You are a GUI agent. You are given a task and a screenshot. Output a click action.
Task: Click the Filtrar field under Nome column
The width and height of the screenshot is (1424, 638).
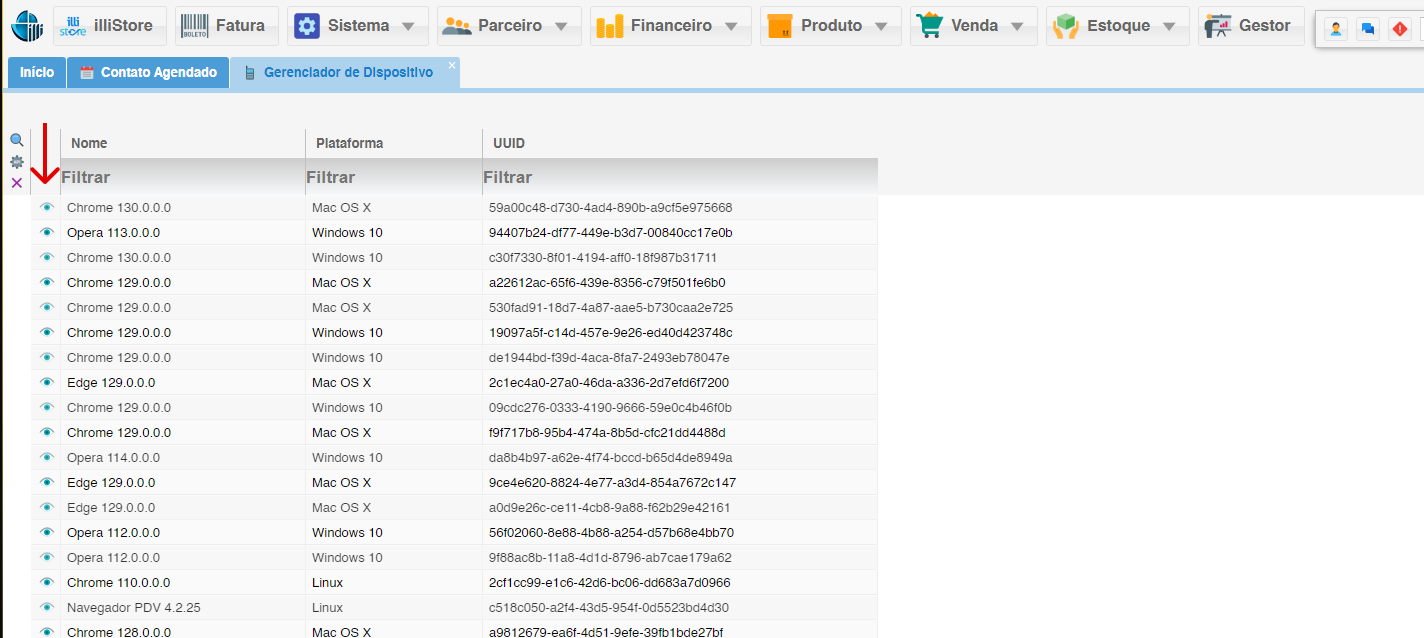pyautogui.click(x=182, y=177)
